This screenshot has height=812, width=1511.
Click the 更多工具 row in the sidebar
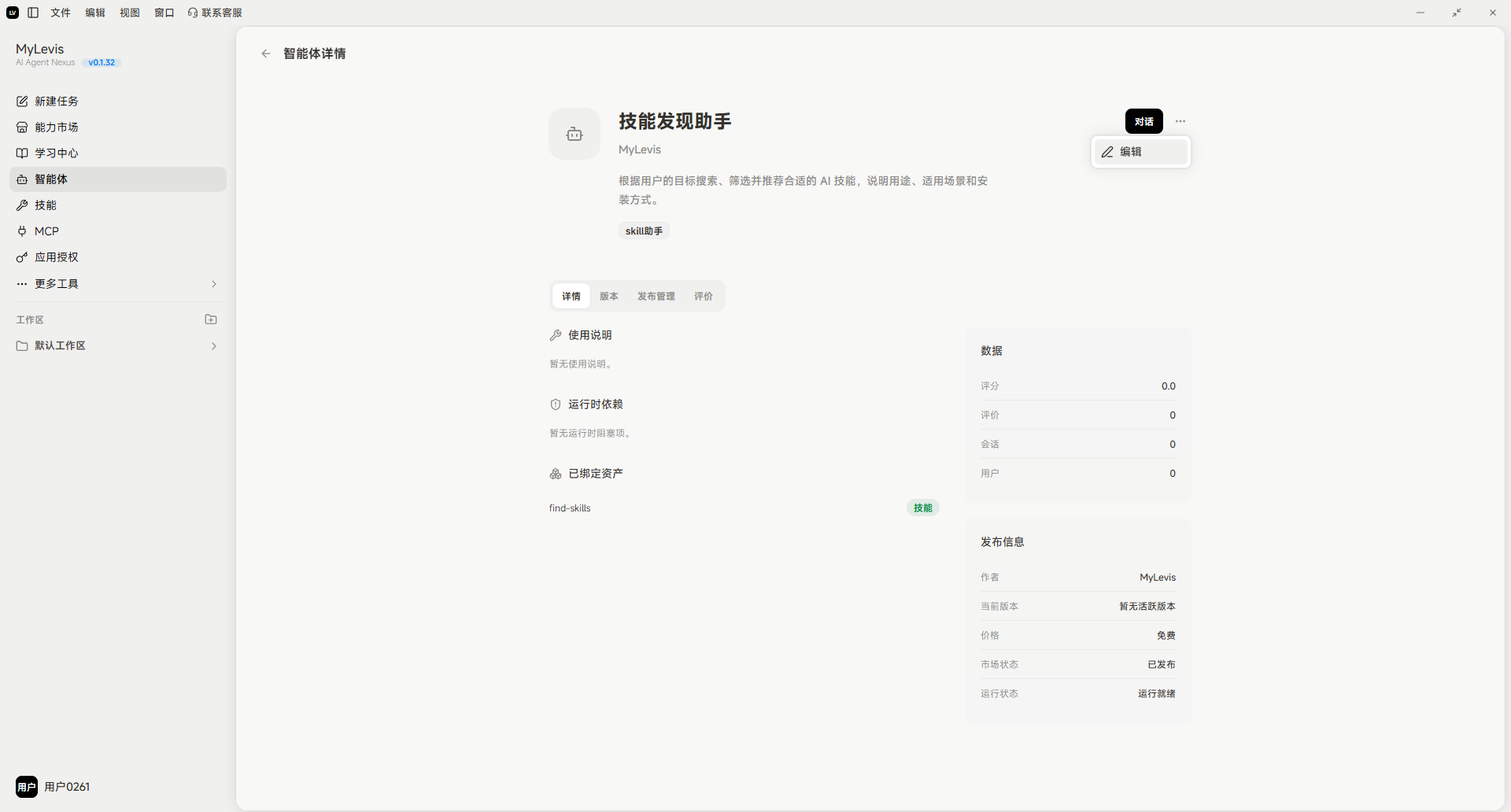pyautogui.click(x=118, y=284)
